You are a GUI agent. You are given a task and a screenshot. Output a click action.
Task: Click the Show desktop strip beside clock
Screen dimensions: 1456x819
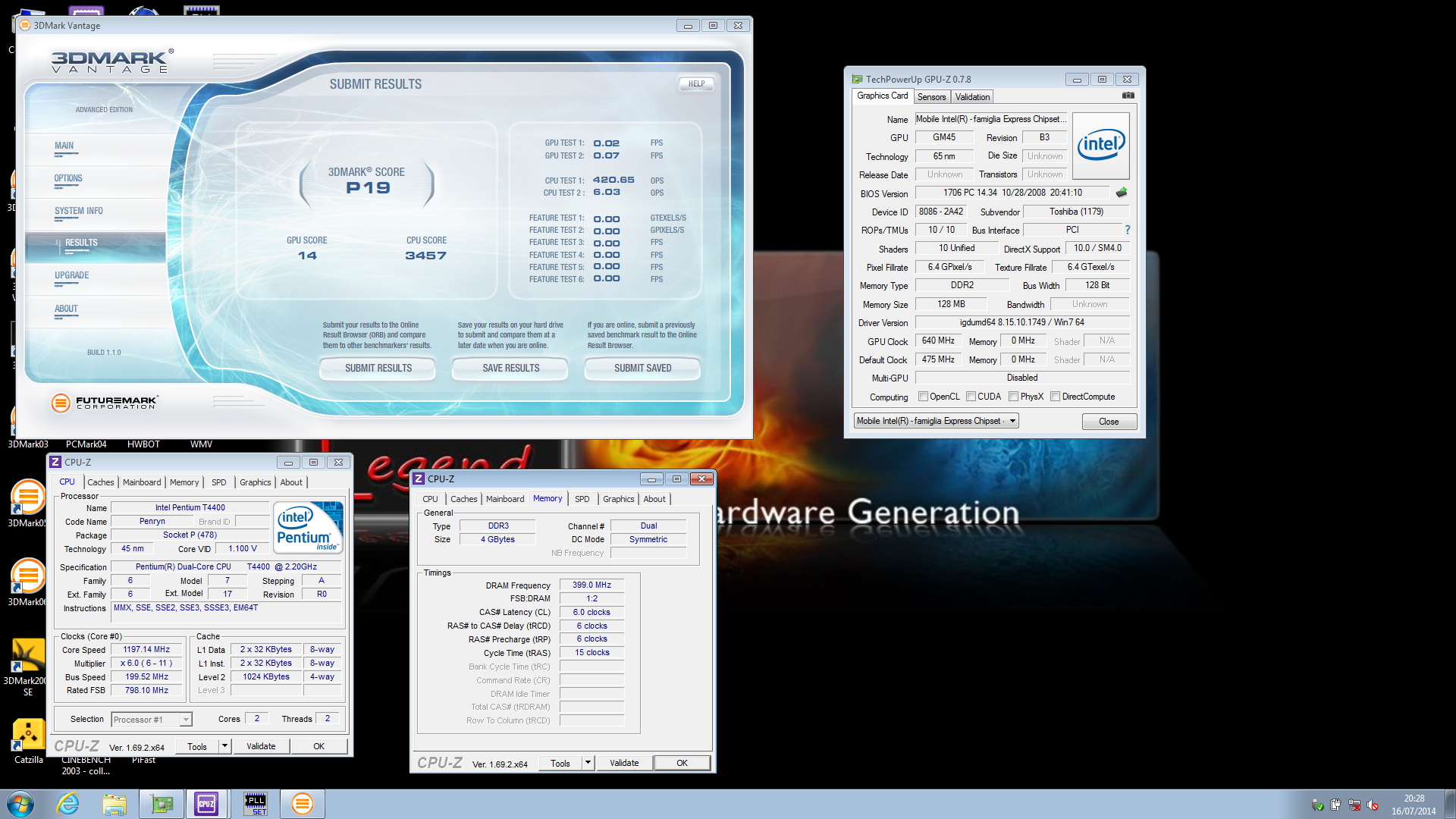click(x=1449, y=804)
